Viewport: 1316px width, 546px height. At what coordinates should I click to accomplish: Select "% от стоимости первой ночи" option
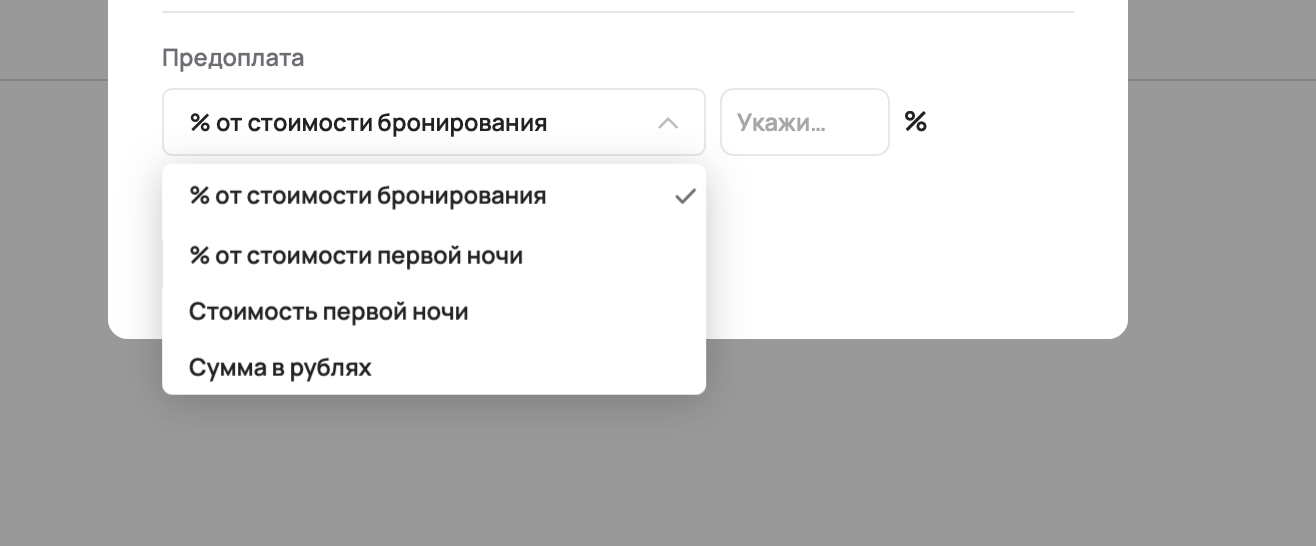point(356,256)
